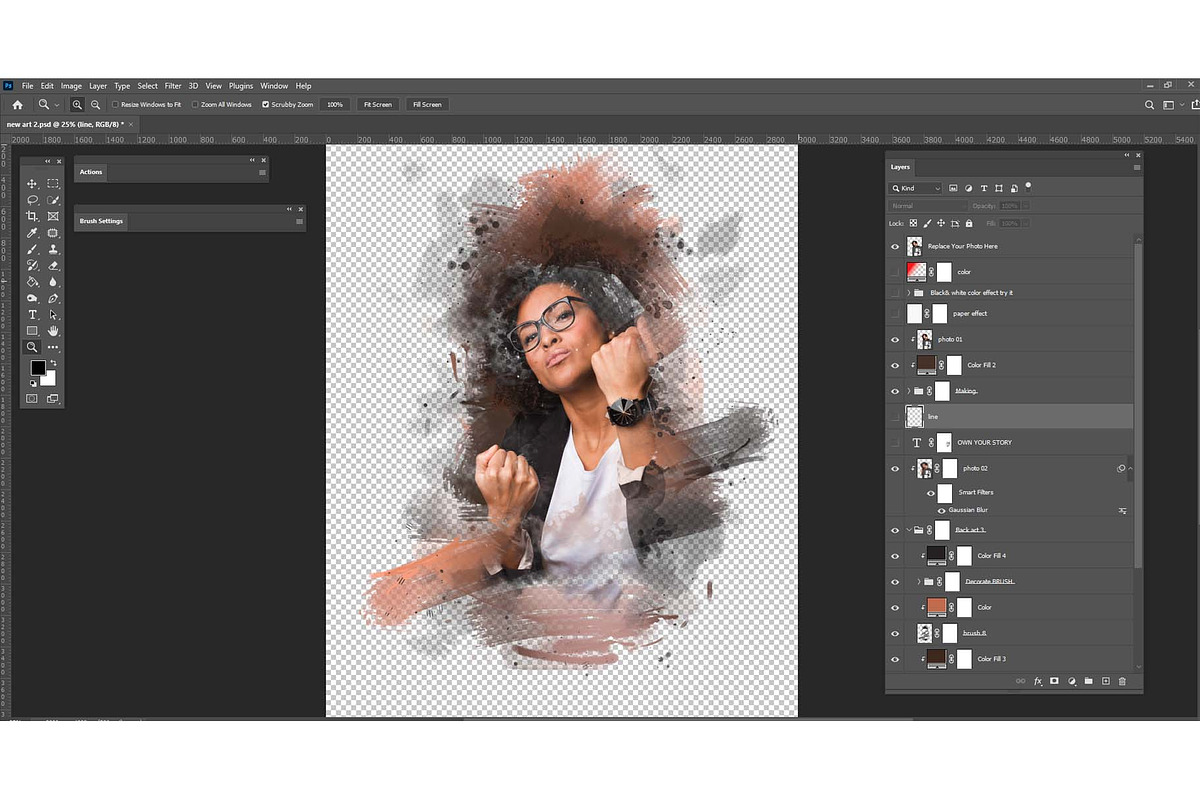
Task: Filter layers by type layers icon
Action: point(984,188)
